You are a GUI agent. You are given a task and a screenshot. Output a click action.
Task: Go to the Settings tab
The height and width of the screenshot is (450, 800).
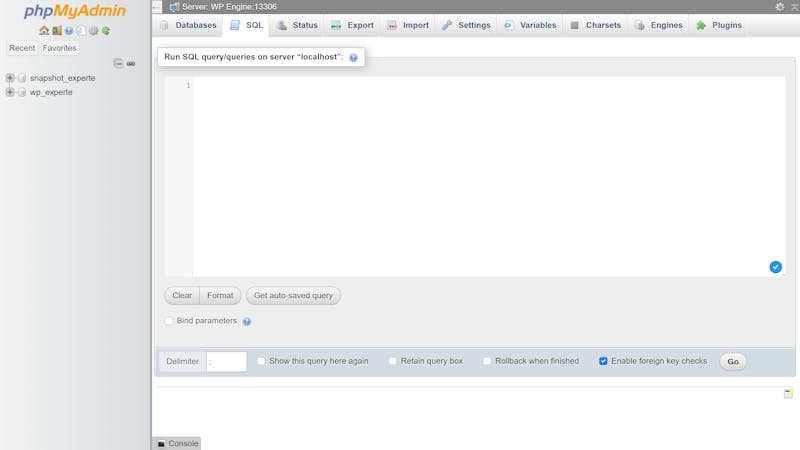466,26
